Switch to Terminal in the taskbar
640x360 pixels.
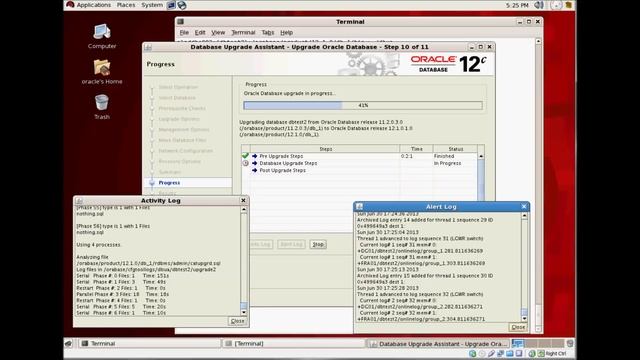coord(150,344)
